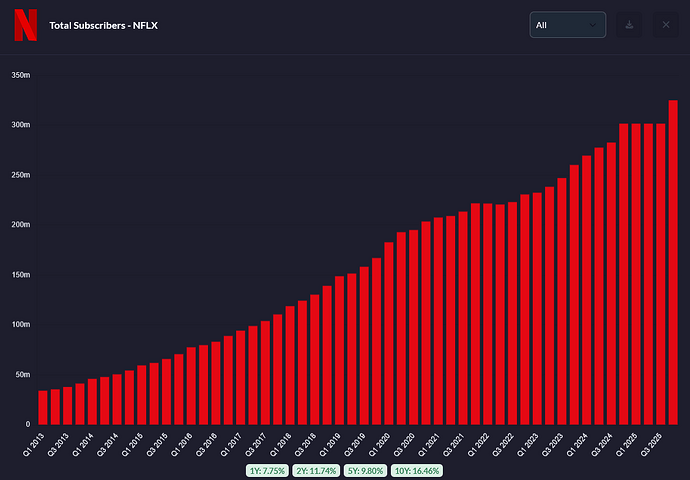Click the Q1 2022 subscriber bar

point(488,314)
